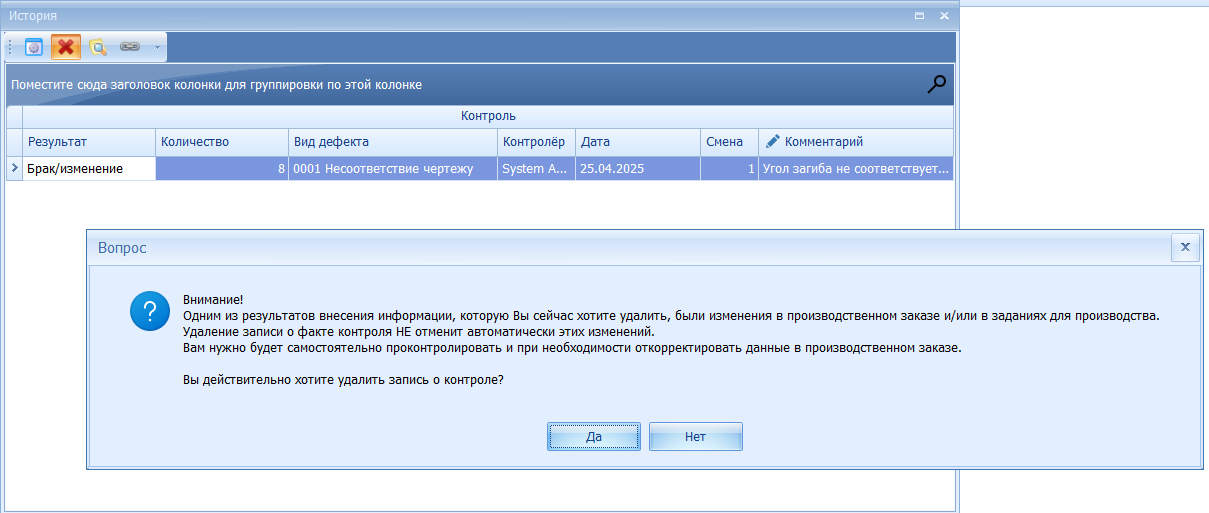Image resolution: width=1209 pixels, height=513 pixels.
Task: Click the group-by column drop area text
Action: tap(216, 85)
